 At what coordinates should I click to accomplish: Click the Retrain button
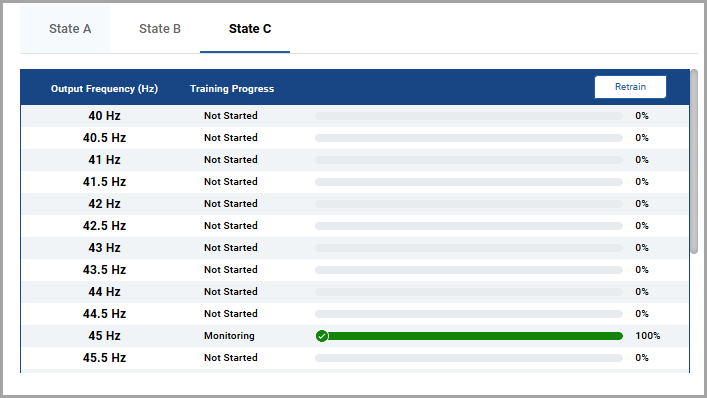[x=630, y=87]
